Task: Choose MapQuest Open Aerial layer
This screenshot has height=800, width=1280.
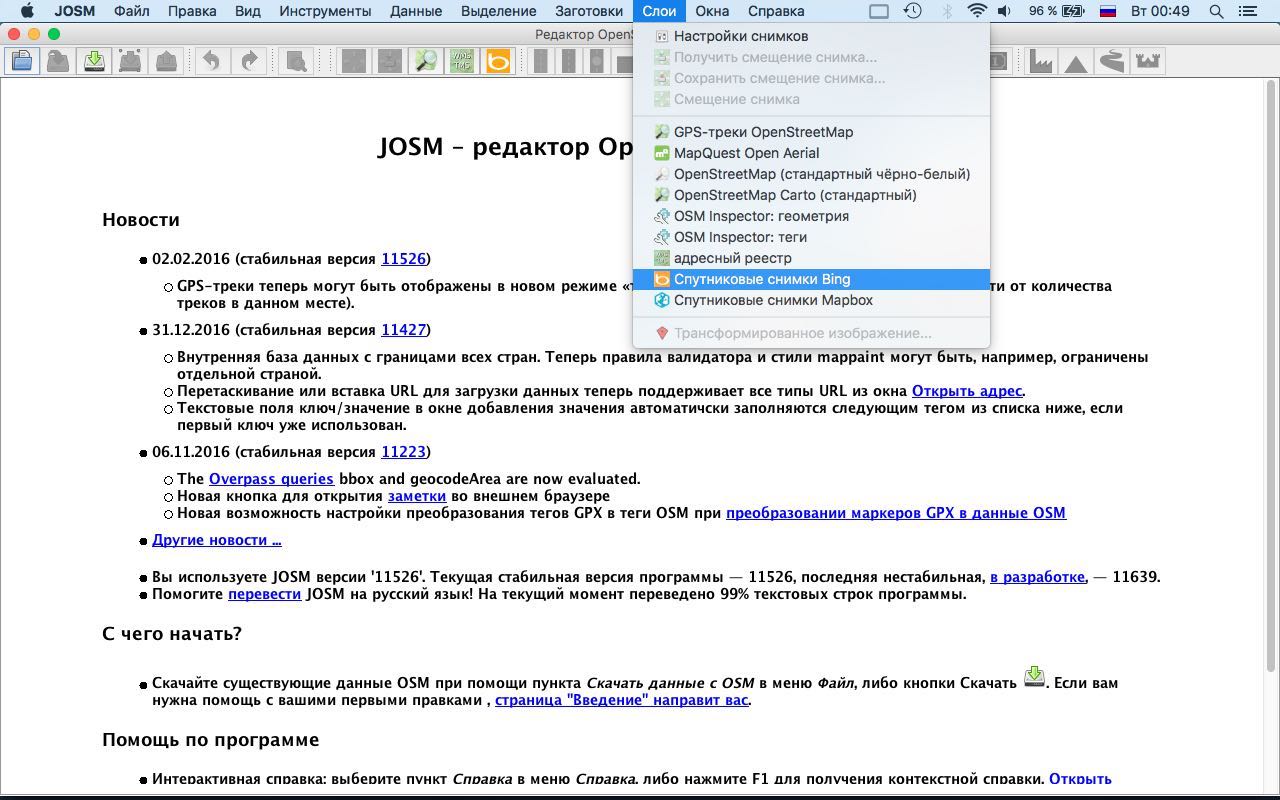Action: coord(811,153)
